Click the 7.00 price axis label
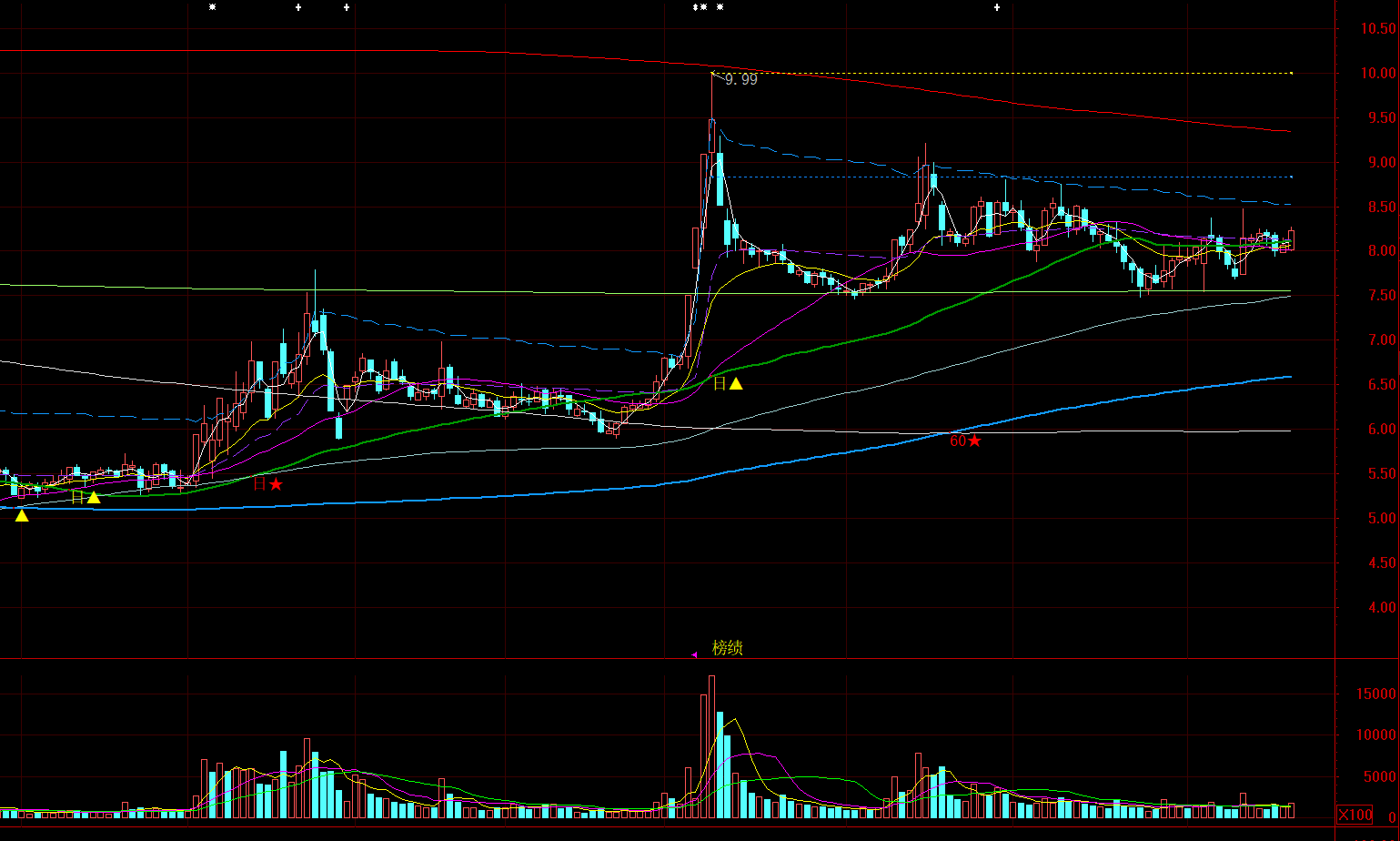This screenshot has width=1400, height=841. click(1382, 339)
